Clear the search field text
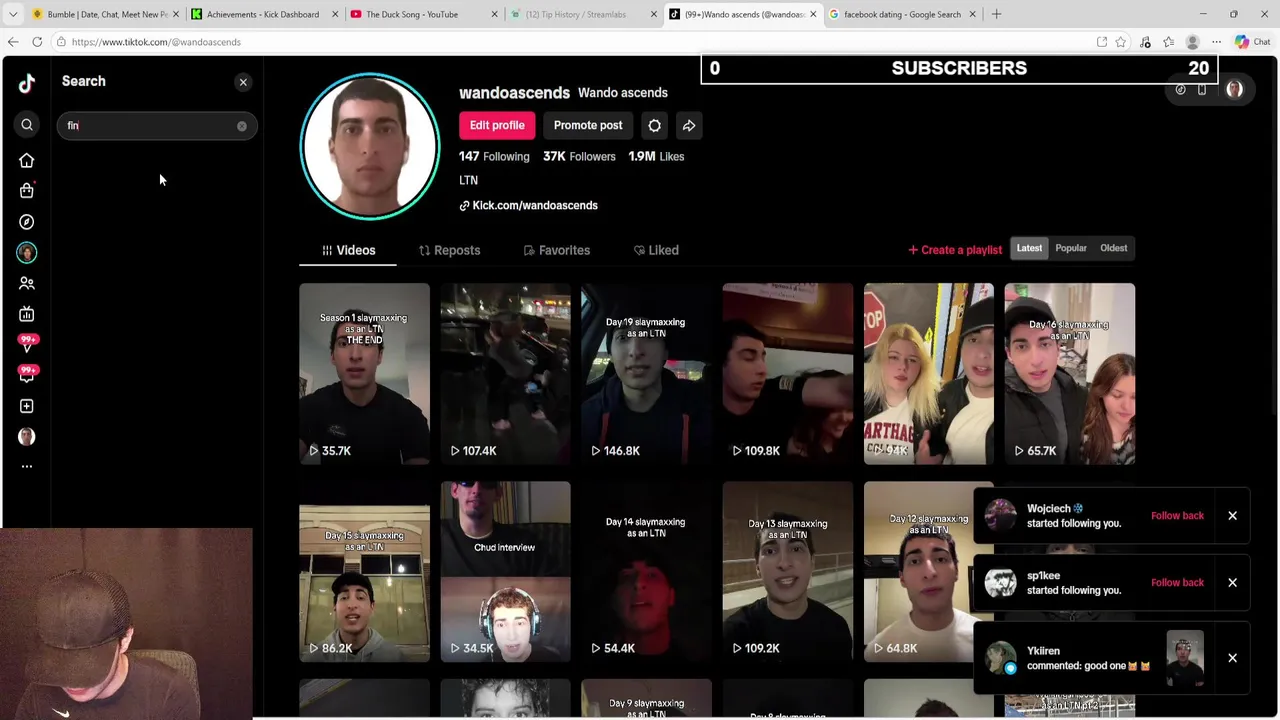Image resolution: width=1280 pixels, height=720 pixels. point(241,126)
